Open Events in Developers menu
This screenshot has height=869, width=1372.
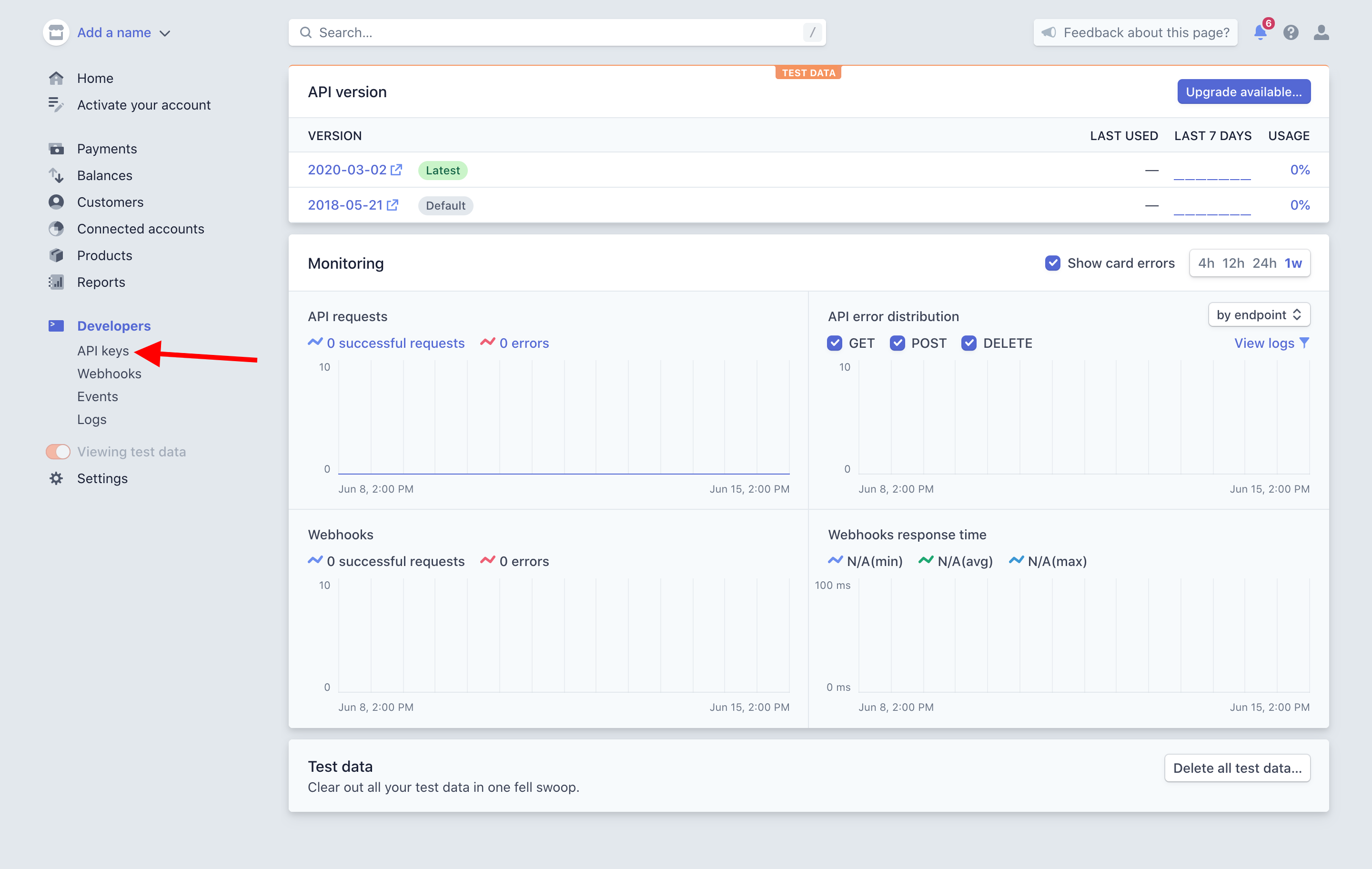[98, 396]
